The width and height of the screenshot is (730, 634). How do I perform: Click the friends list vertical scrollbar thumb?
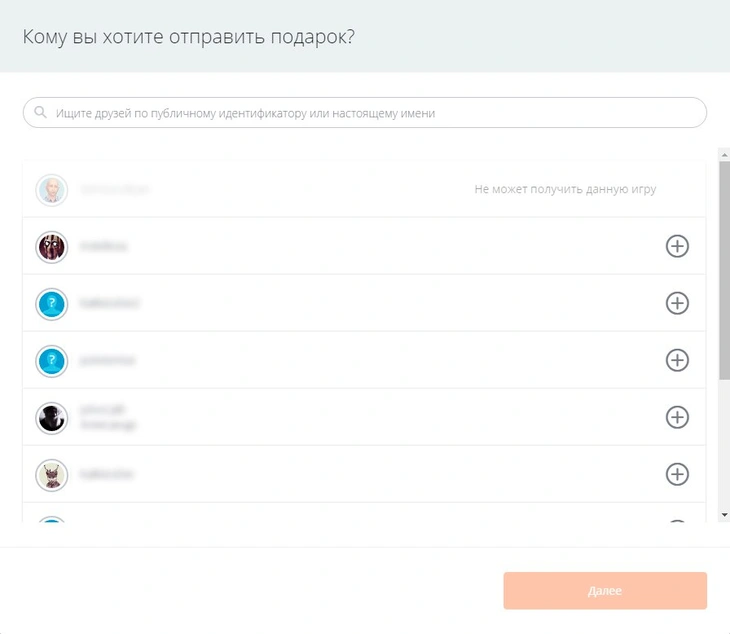tap(724, 270)
